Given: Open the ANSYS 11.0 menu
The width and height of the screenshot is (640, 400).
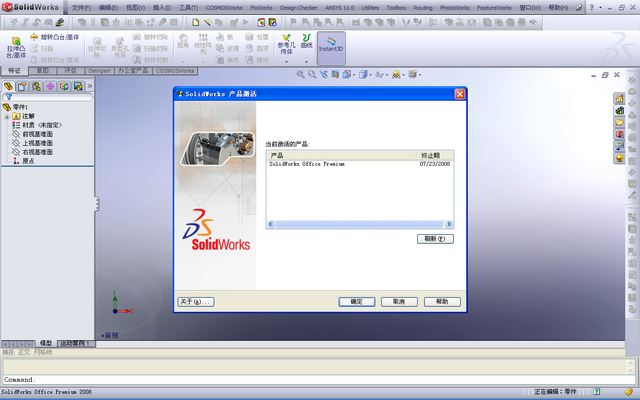Looking at the screenshot, I should [x=340, y=8].
